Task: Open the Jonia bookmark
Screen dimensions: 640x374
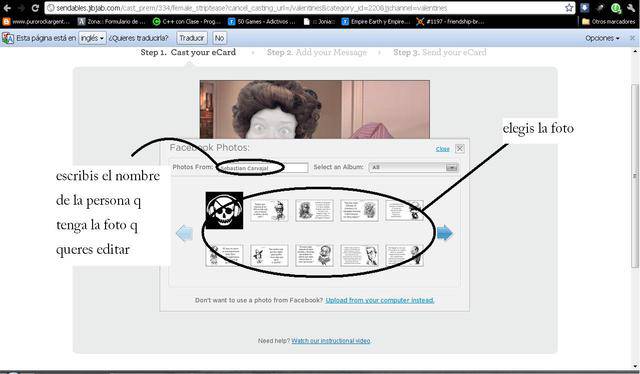Action: [x=319, y=22]
